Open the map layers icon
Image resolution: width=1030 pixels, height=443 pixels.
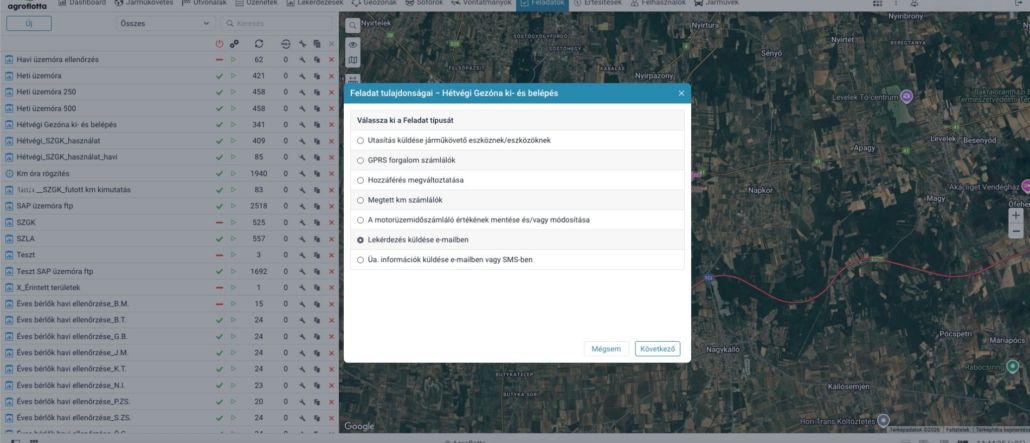click(x=352, y=61)
